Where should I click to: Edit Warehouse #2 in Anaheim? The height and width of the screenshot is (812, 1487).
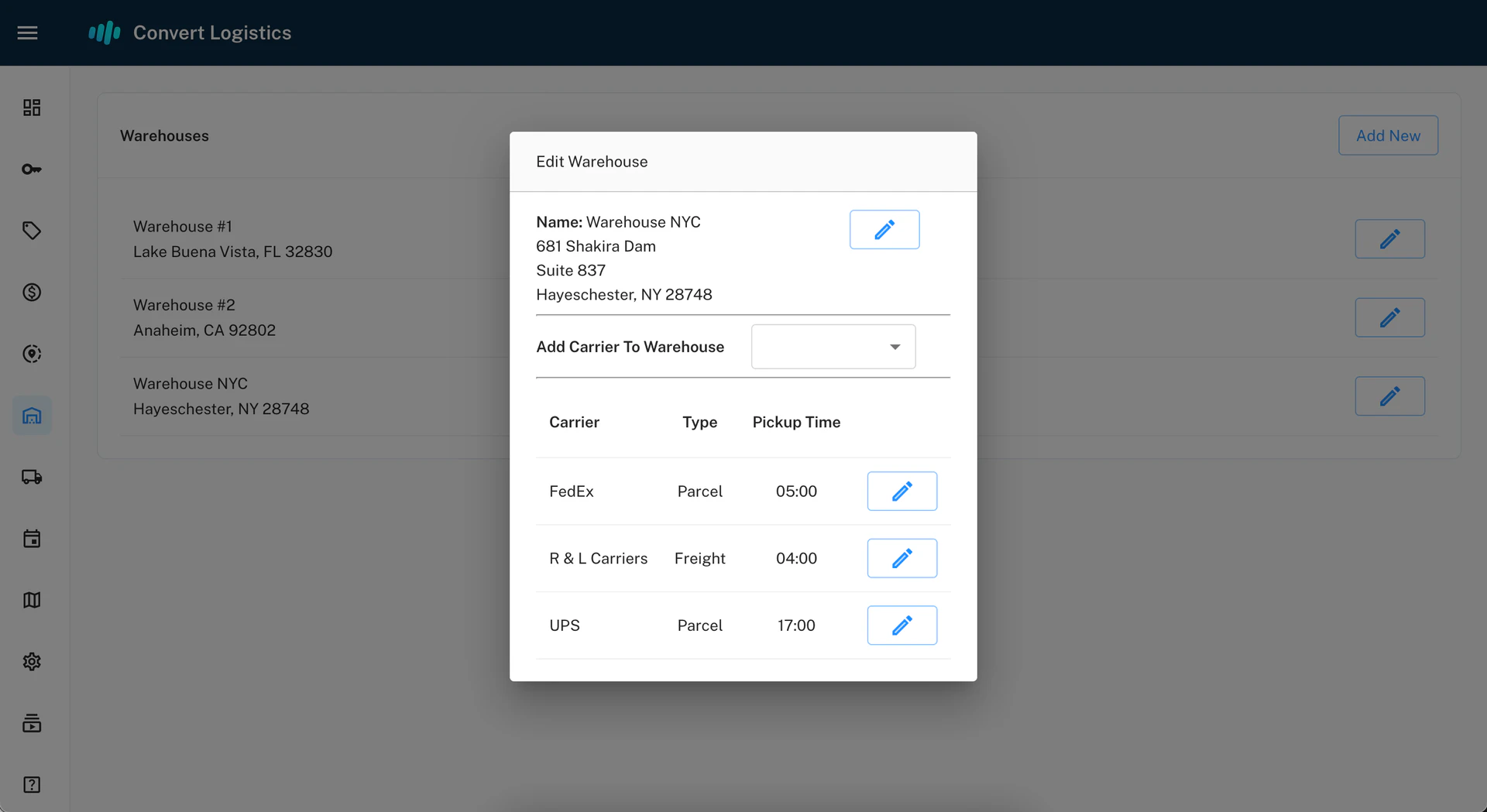[x=1389, y=317]
